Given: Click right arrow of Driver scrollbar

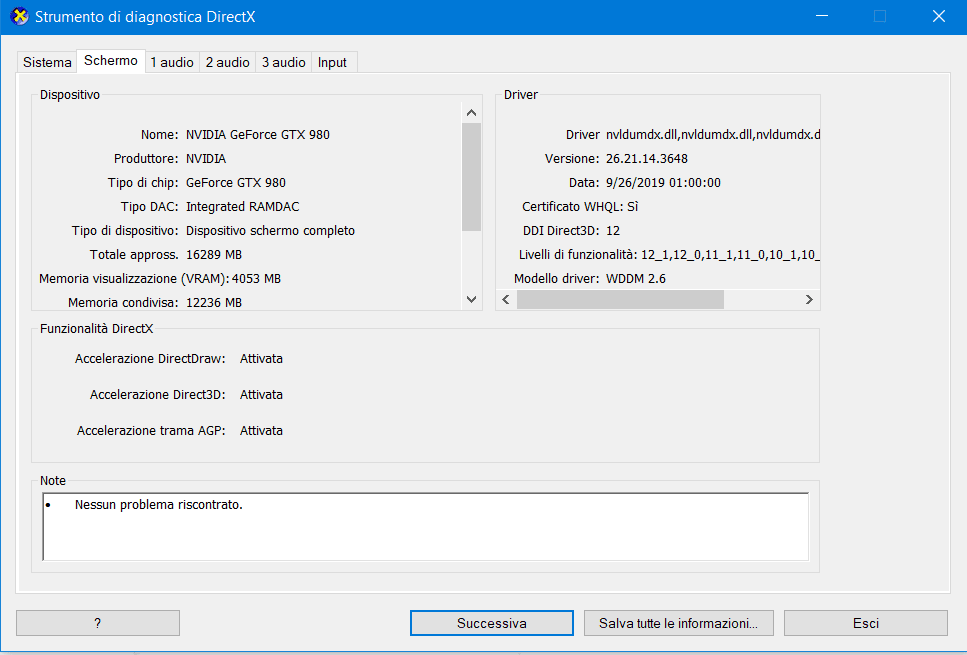Looking at the screenshot, I should click(809, 299).
